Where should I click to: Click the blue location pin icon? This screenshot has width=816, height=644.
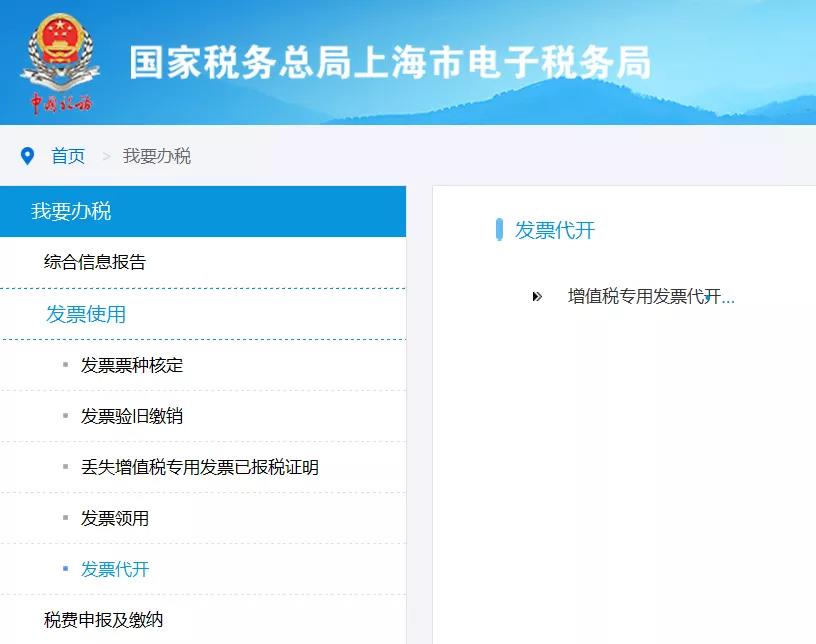(27, 156)
